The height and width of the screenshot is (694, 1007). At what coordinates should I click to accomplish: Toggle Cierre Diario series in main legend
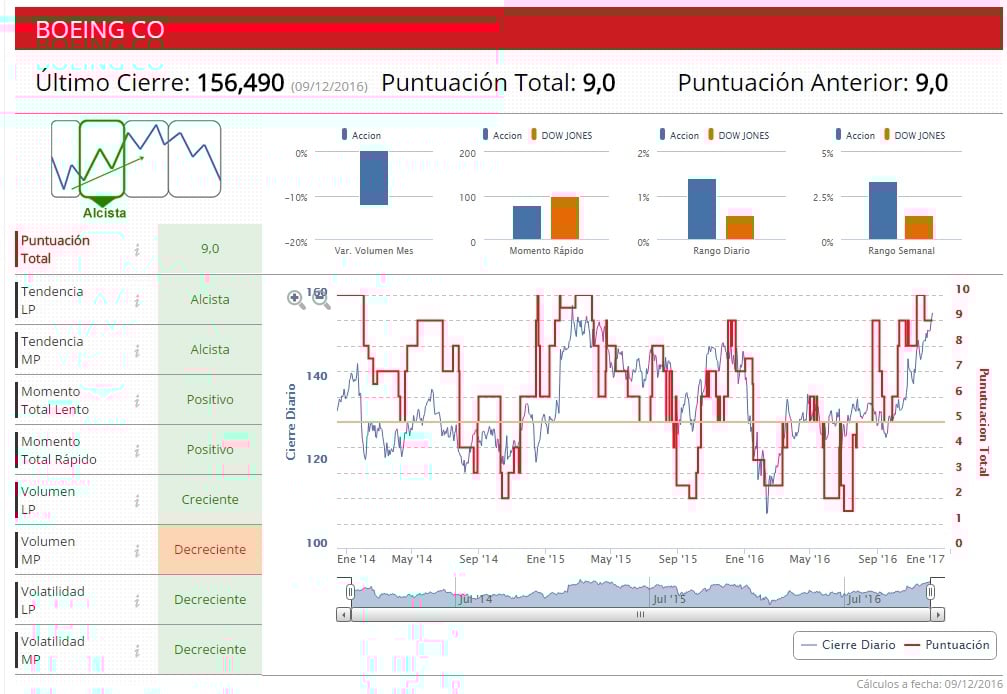[x=848, y=645]
